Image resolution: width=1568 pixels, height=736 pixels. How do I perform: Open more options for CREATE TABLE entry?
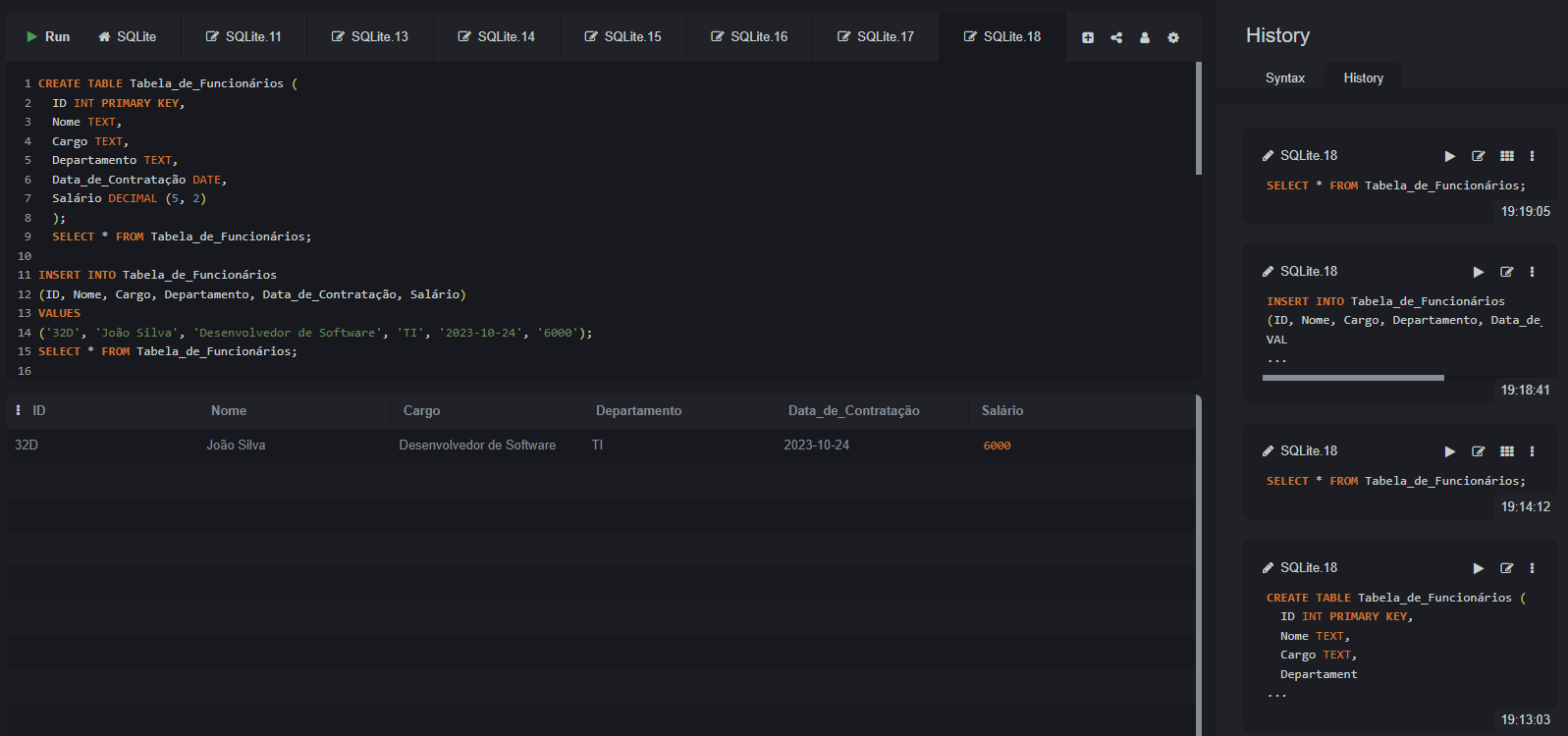click(1532, 568)
